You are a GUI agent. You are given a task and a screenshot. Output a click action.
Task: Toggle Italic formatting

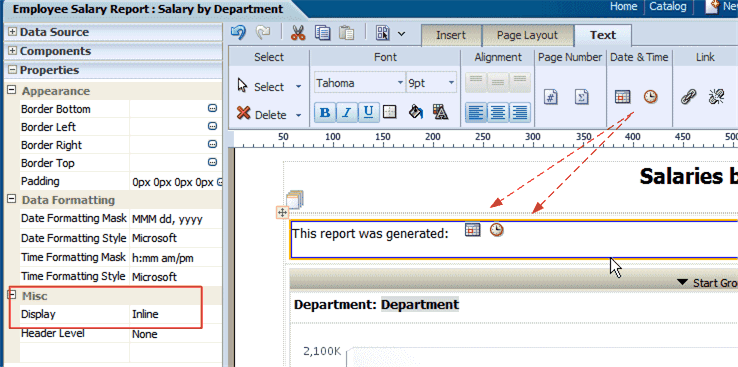347,112
